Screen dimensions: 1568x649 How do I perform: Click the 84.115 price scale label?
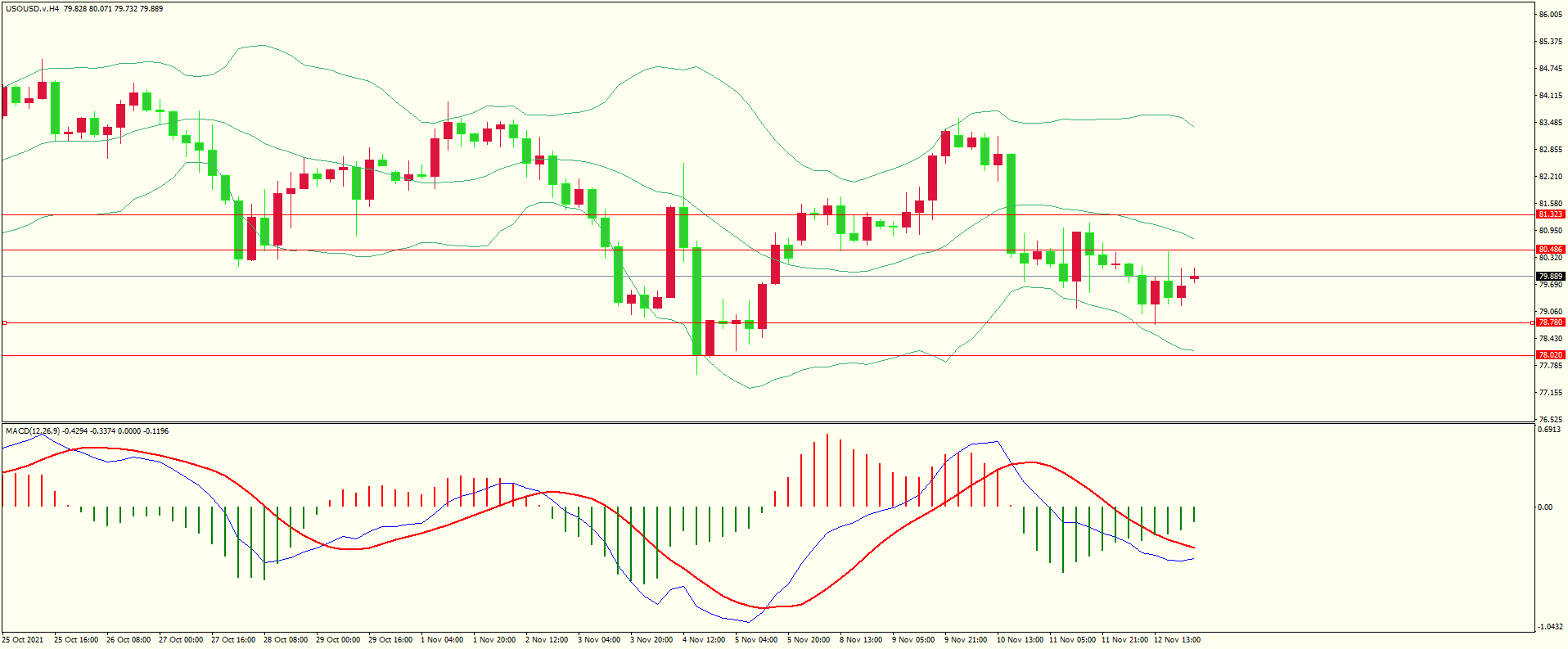click(x=1551, y=96)
